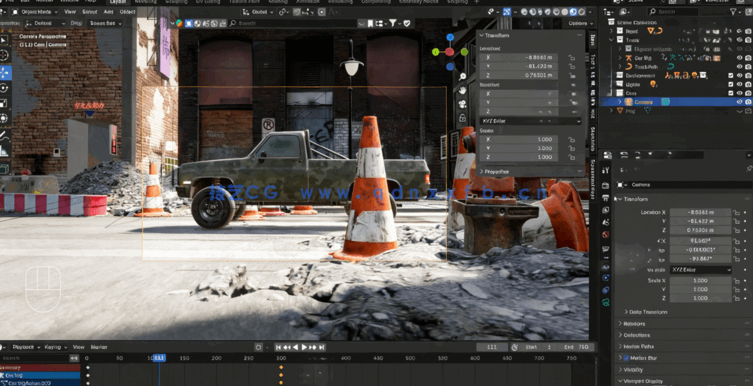
Task: Expand the Motion Paths panel
Action: [x=638, y=347]
